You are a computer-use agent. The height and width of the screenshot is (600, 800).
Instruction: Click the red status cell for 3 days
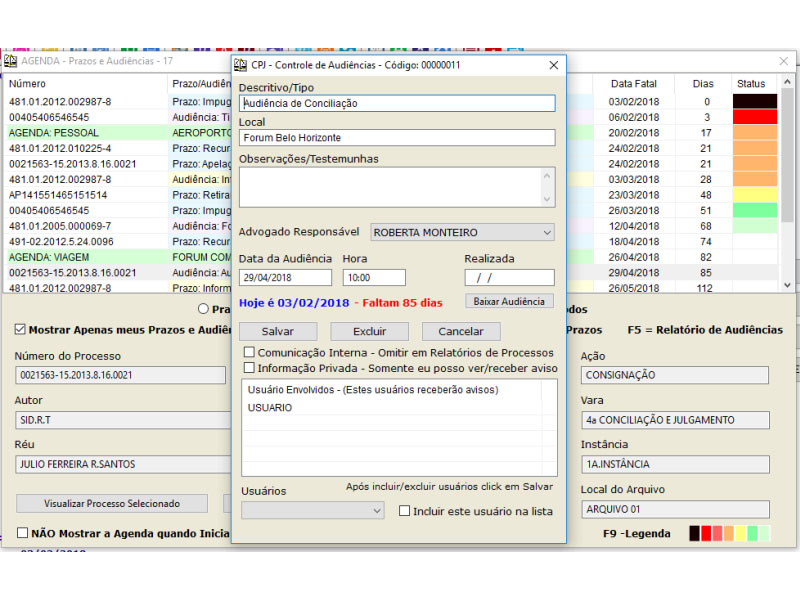click(754, 117)
